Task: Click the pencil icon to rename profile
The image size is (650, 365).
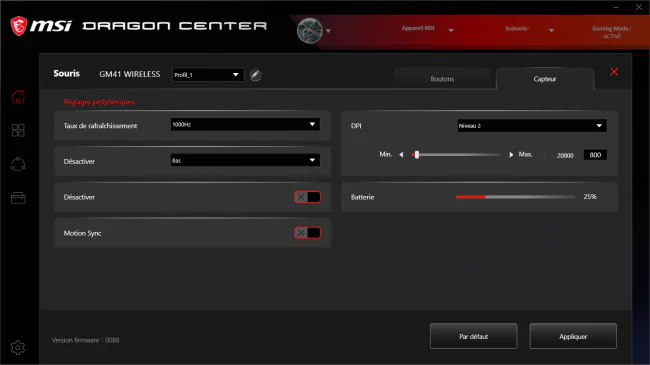Action: pos(255,75)
